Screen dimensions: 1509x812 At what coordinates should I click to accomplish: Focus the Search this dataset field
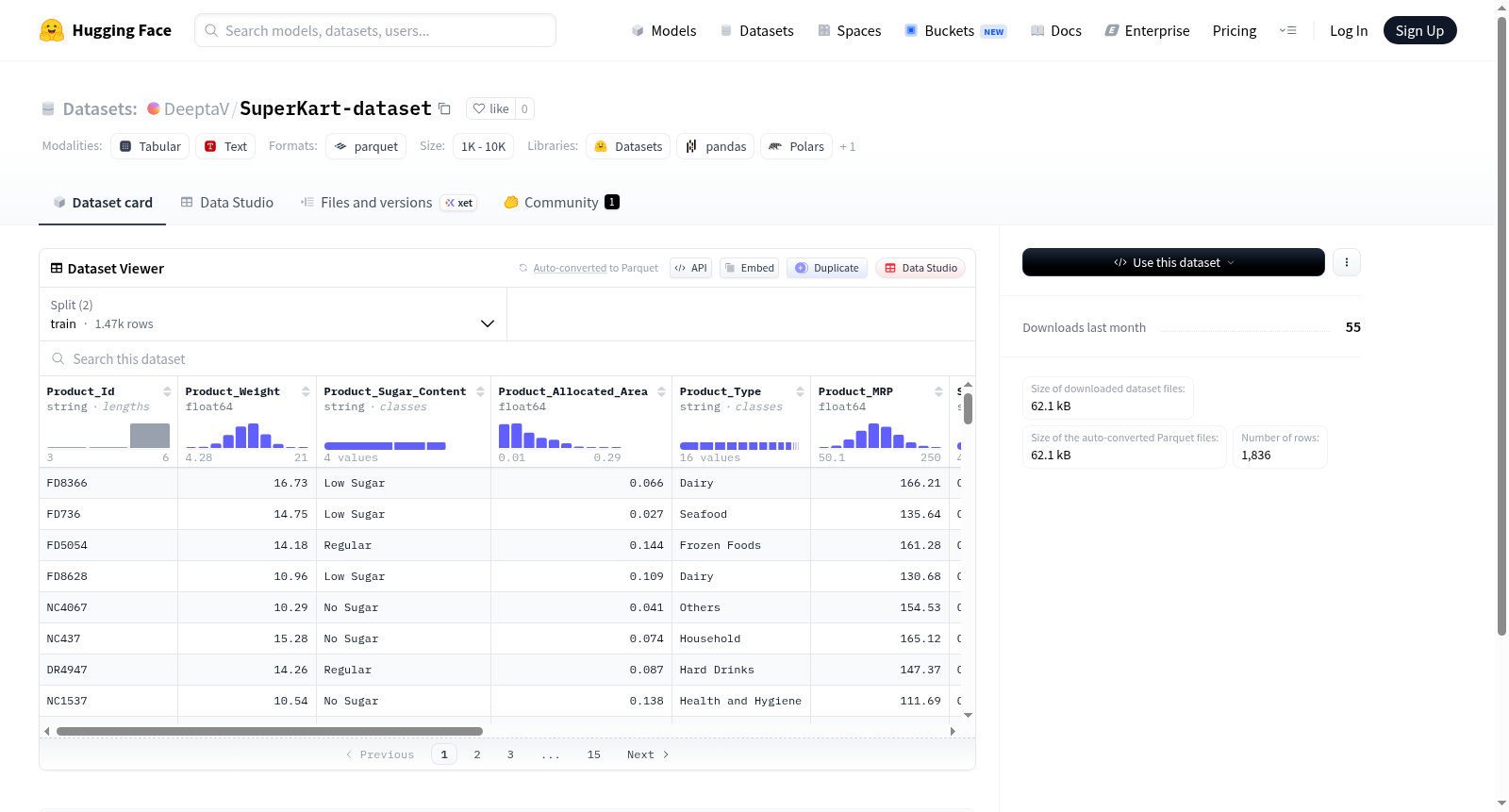point(507,359)
